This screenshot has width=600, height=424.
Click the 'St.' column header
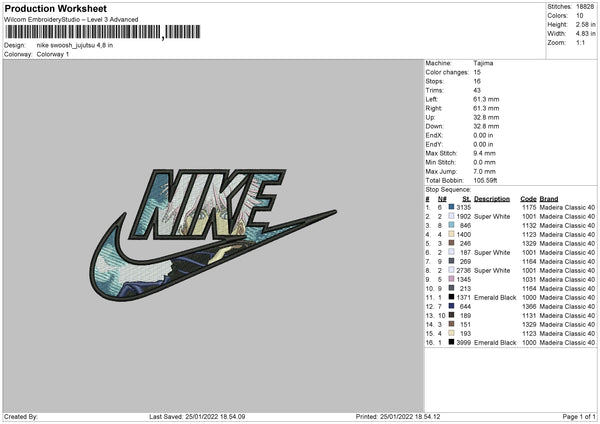click(466, 199)
